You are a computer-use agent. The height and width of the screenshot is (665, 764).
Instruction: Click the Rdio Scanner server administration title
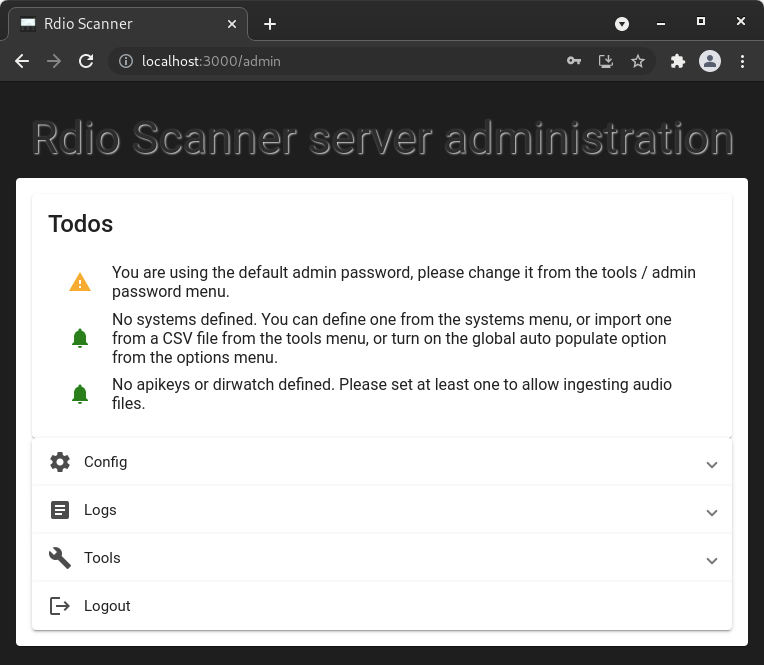382,138
